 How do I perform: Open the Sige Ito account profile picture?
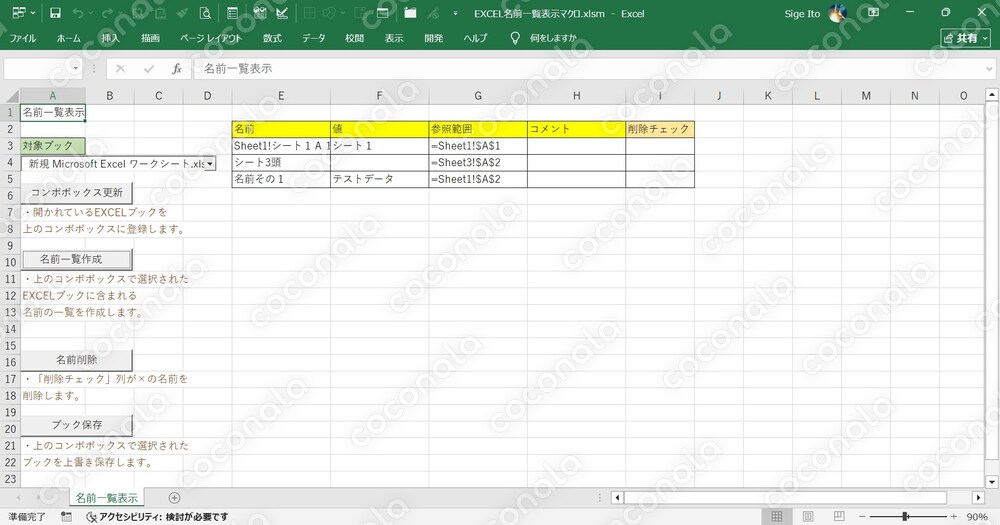[837, 13]
